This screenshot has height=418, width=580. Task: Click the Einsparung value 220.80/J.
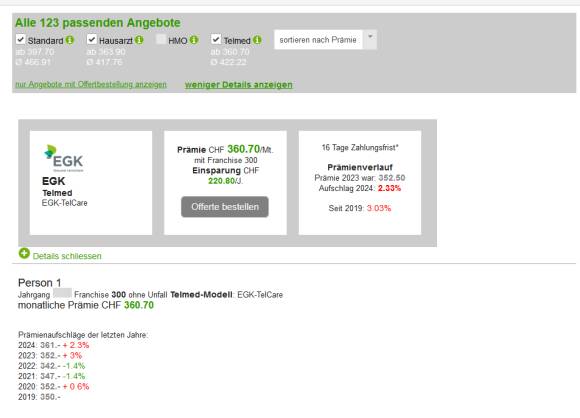click(x=225, y=181)
